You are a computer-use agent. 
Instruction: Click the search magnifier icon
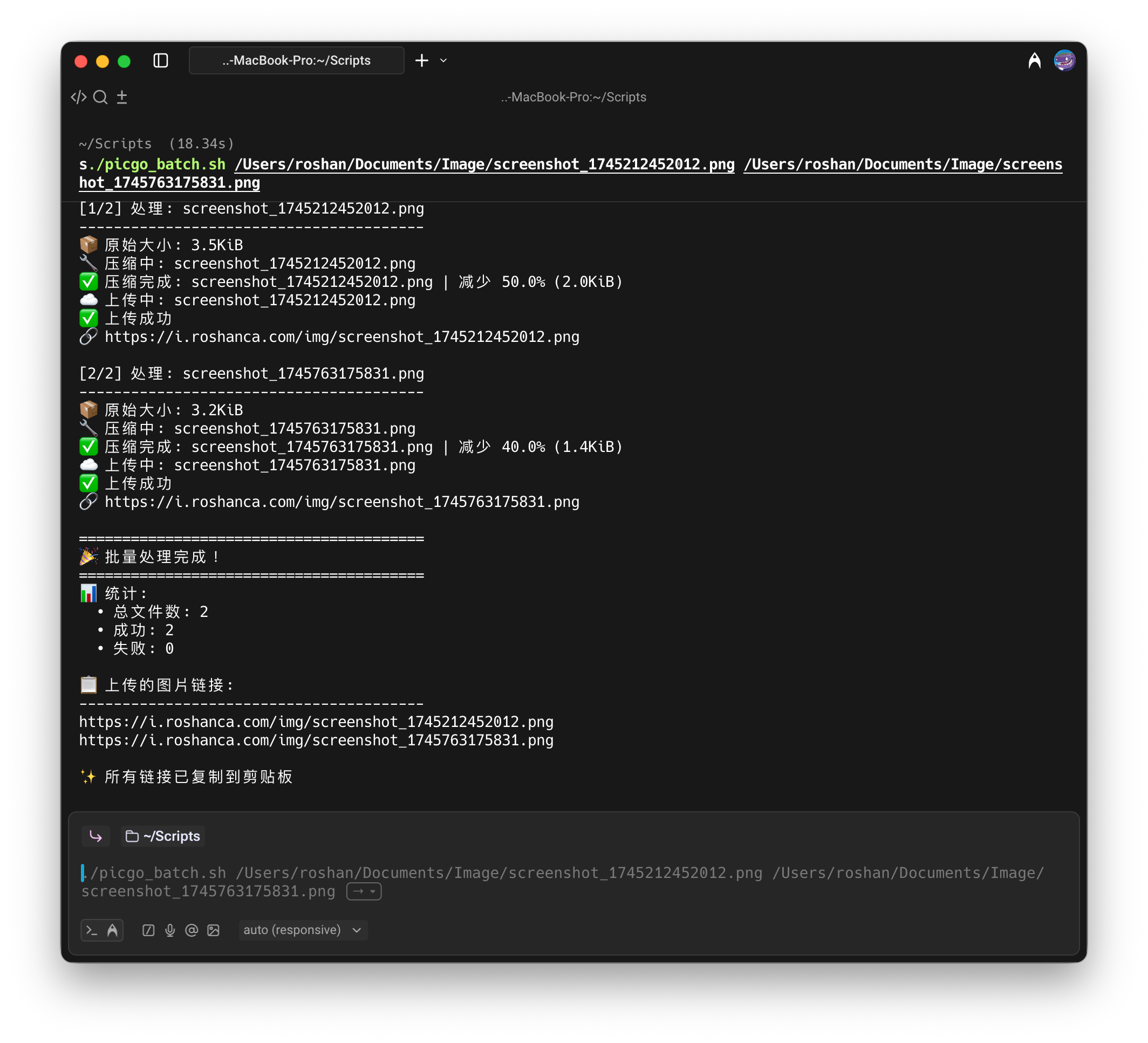[100, 98]
